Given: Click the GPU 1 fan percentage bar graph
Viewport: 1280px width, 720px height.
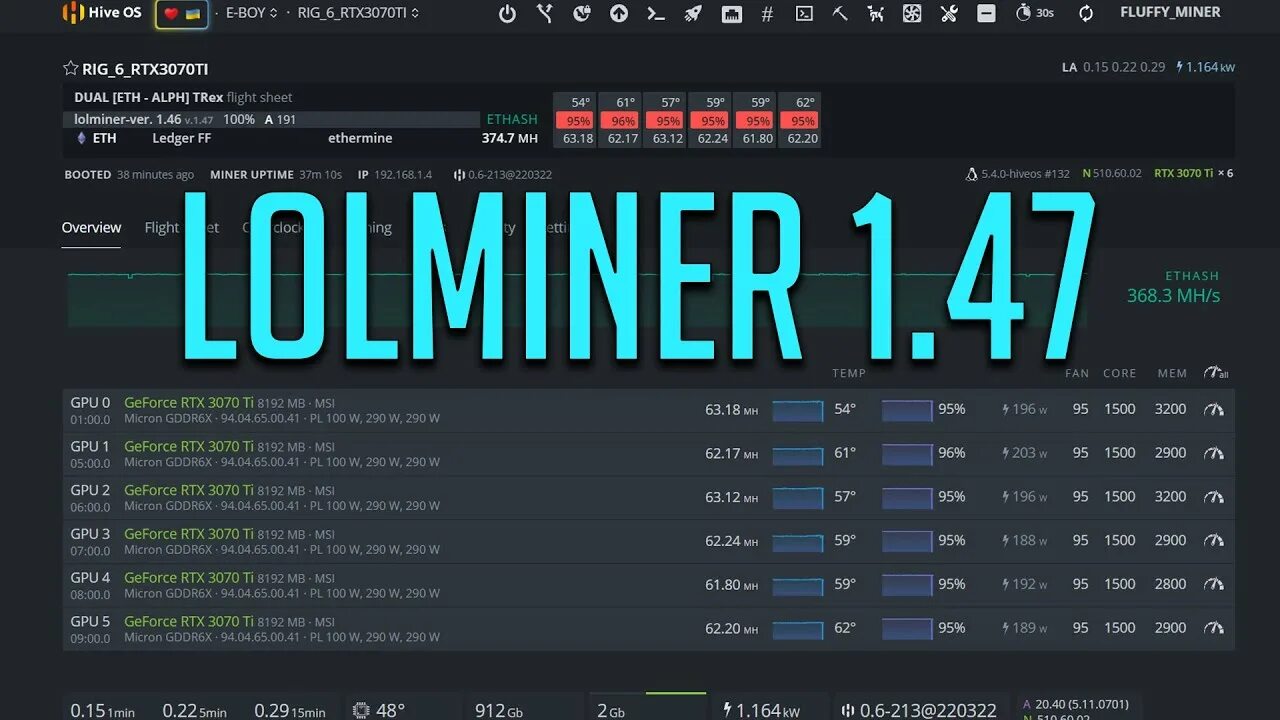Looking at the screenshot, I should 907,454.
